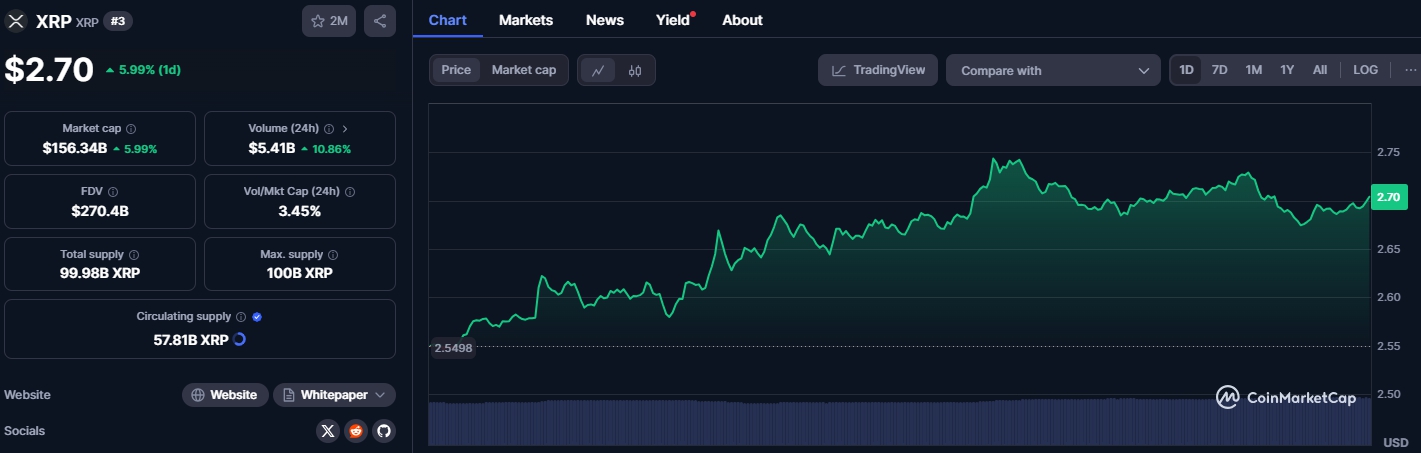Viewport: 1421px width, 453px height.
Task: Add XRP to watchlist with star button
Action: pyautogui.click(x=329, y=21)
